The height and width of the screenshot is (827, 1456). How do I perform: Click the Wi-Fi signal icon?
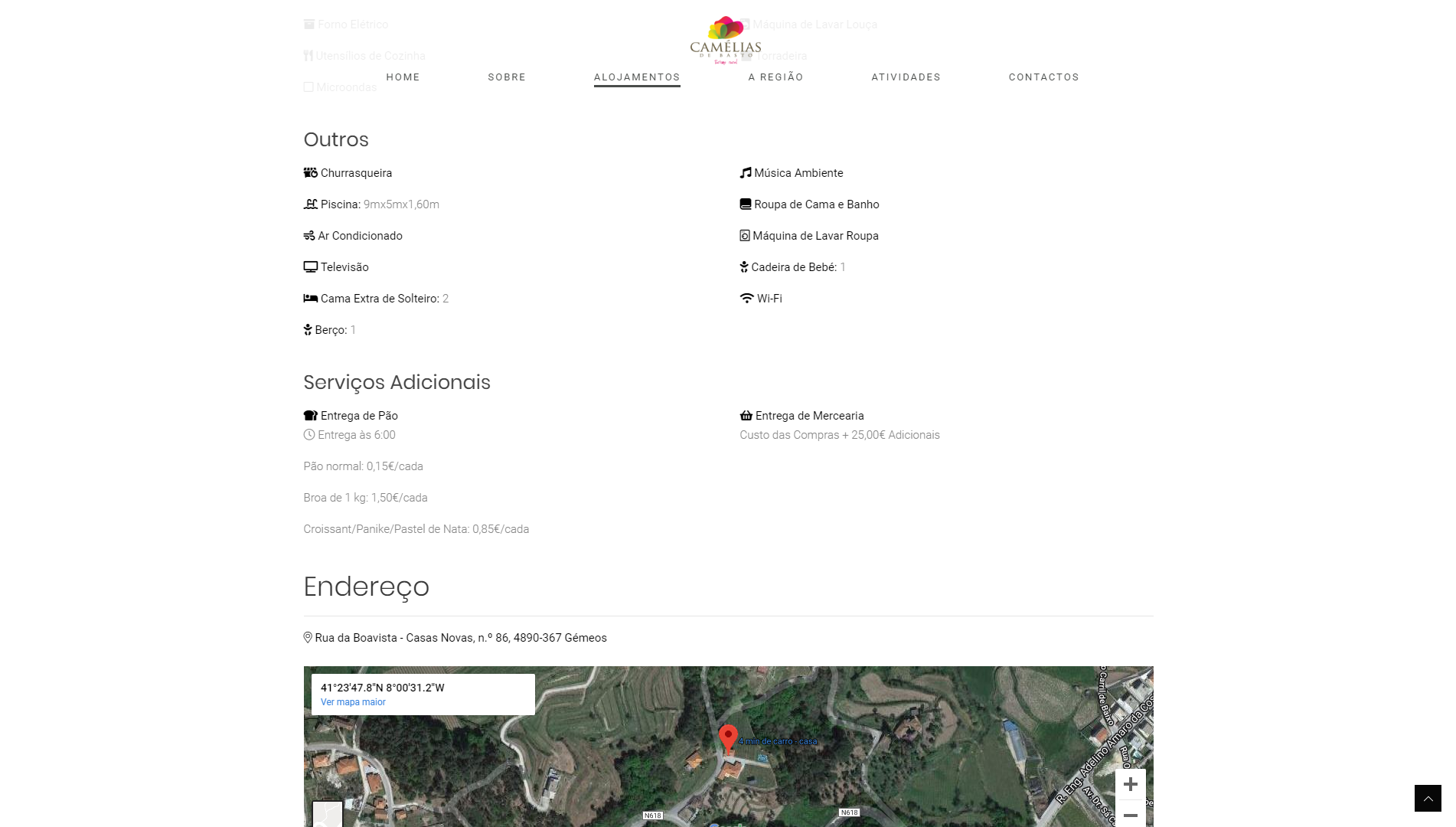pyautogui.click(x=747, y=299)
